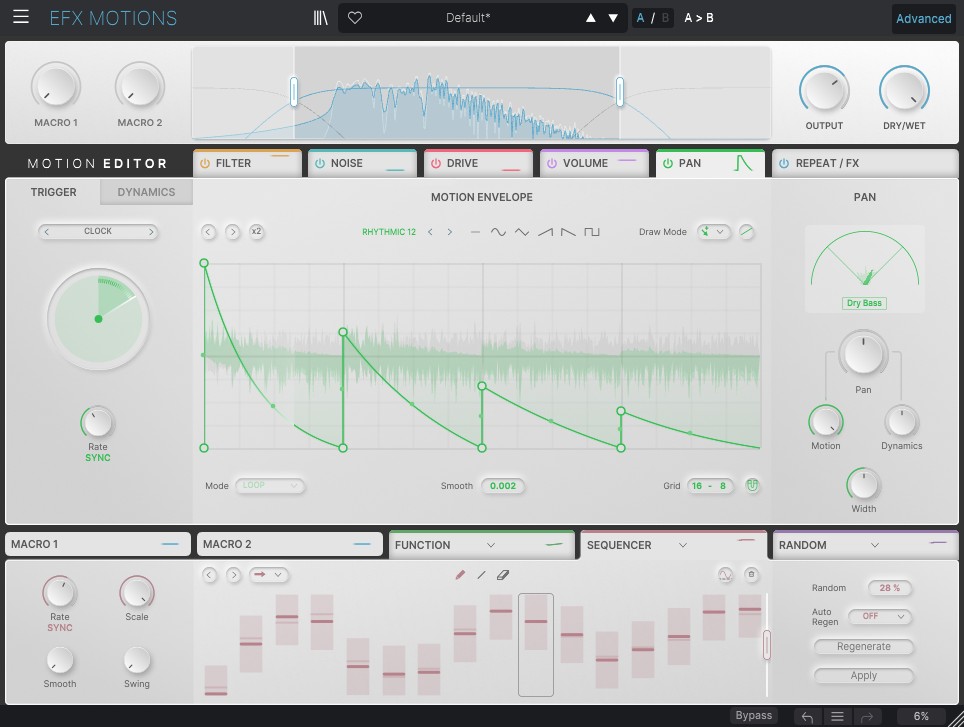Open the envelope Mode LOOP dropdown
964x727 pixels.
(269, 485)
